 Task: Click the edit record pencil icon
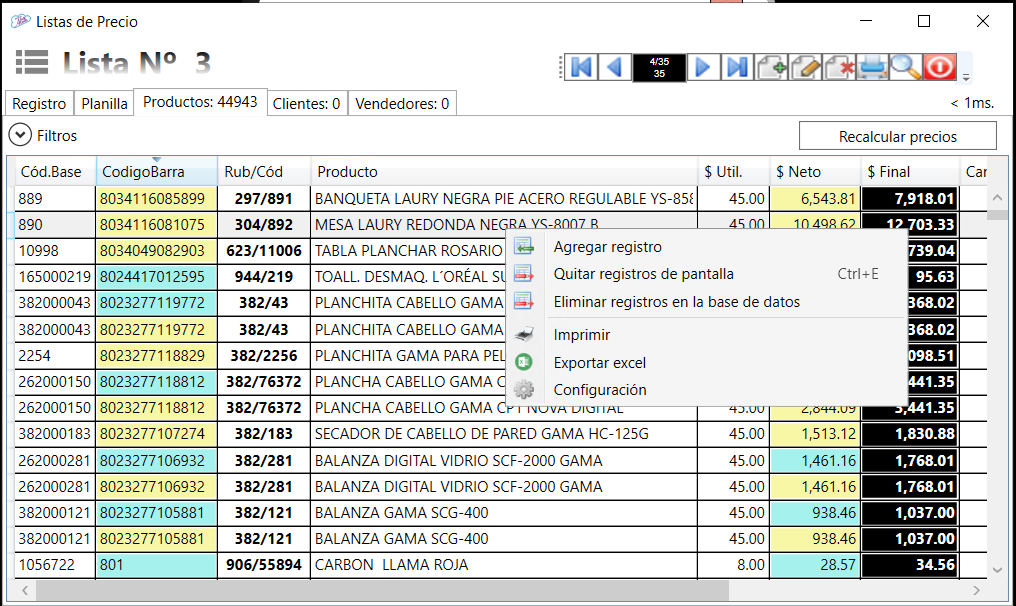pos(805,67)
